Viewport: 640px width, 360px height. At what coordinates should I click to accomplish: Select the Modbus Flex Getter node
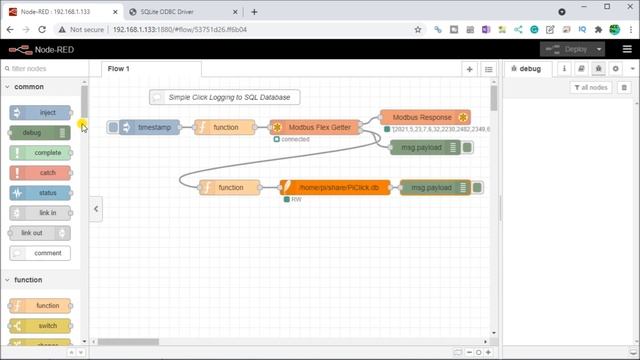coord(315,127)
